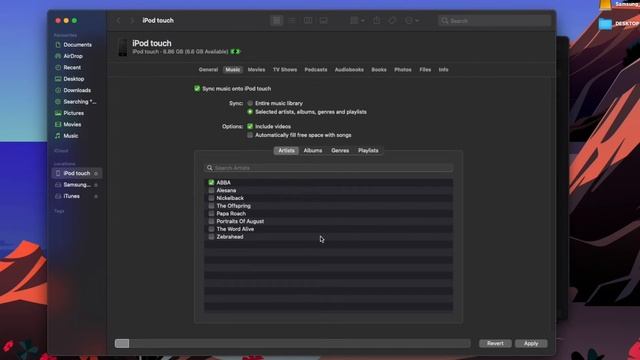Switch Finder to icon grid view
This screenshot has width=640, height=360.
(x=276, y=20)
